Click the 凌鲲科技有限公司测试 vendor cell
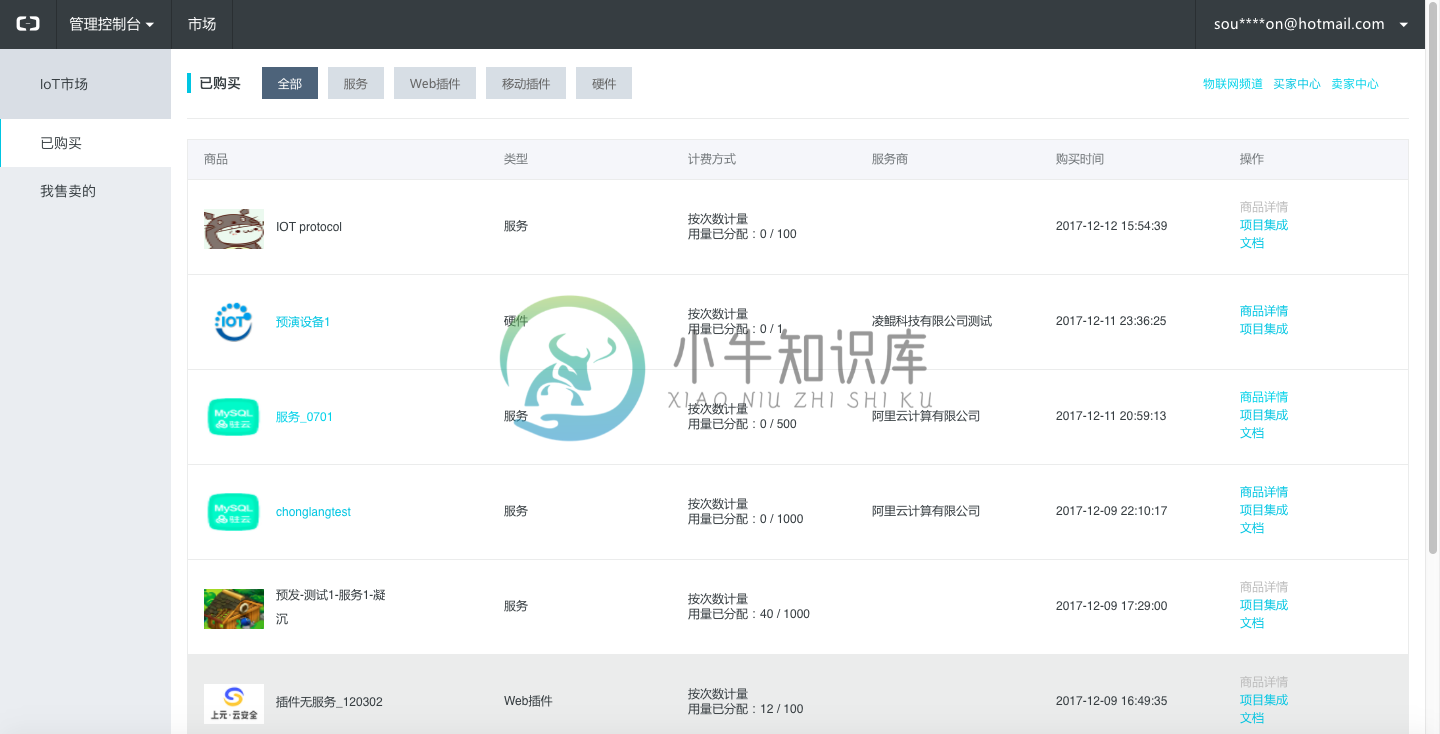 (932, 321)
